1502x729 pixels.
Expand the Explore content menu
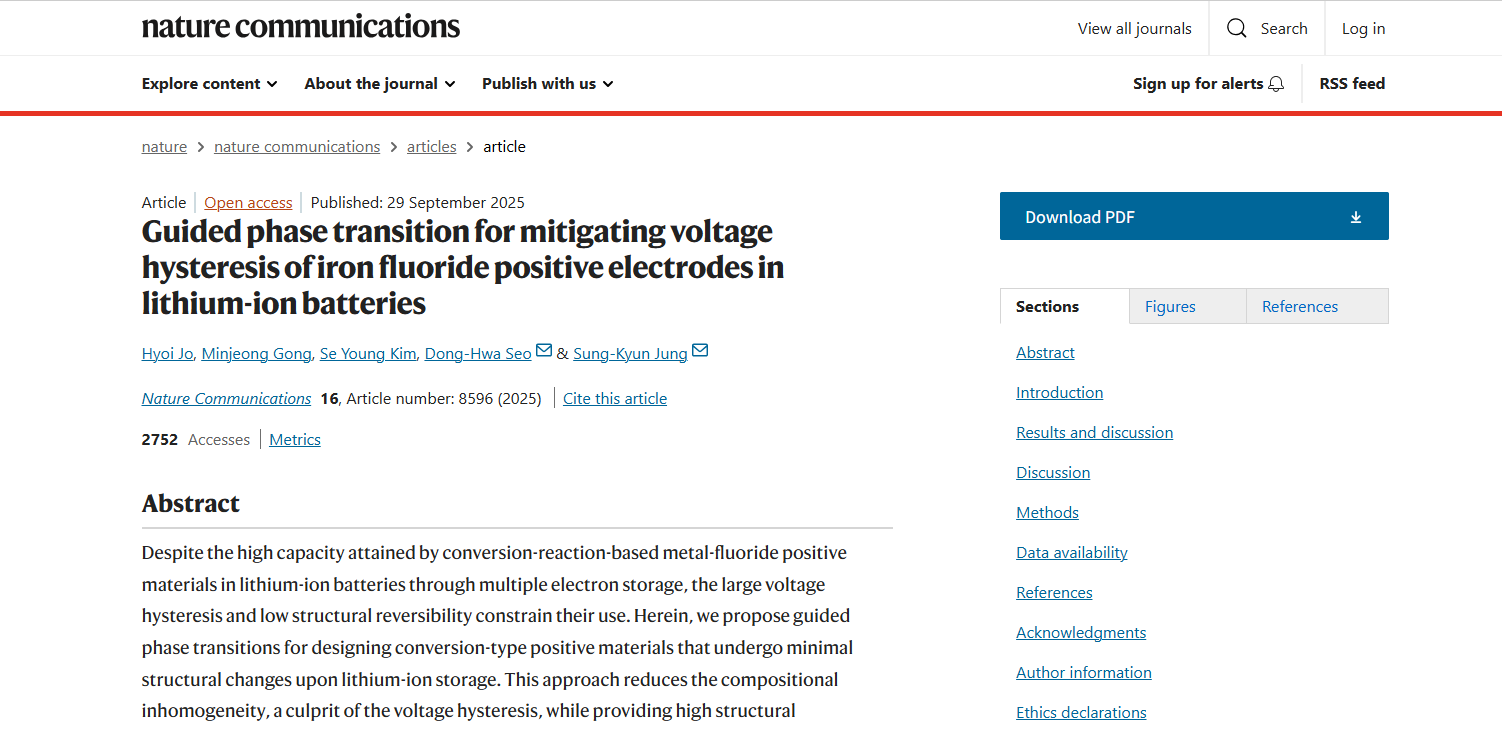click(210, 84)
